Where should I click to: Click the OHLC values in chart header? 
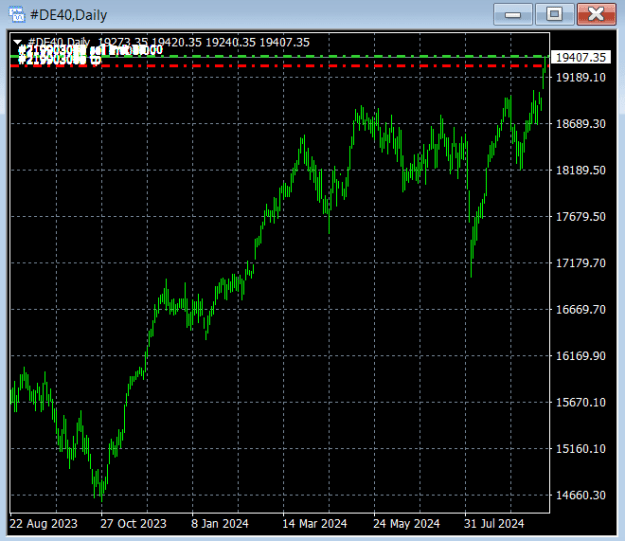204,42
